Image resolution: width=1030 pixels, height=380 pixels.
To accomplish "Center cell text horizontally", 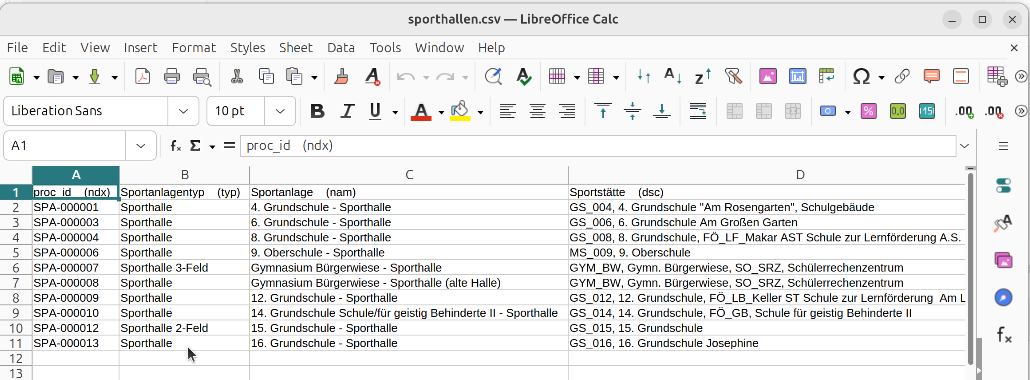I will [x=537, y=111].
